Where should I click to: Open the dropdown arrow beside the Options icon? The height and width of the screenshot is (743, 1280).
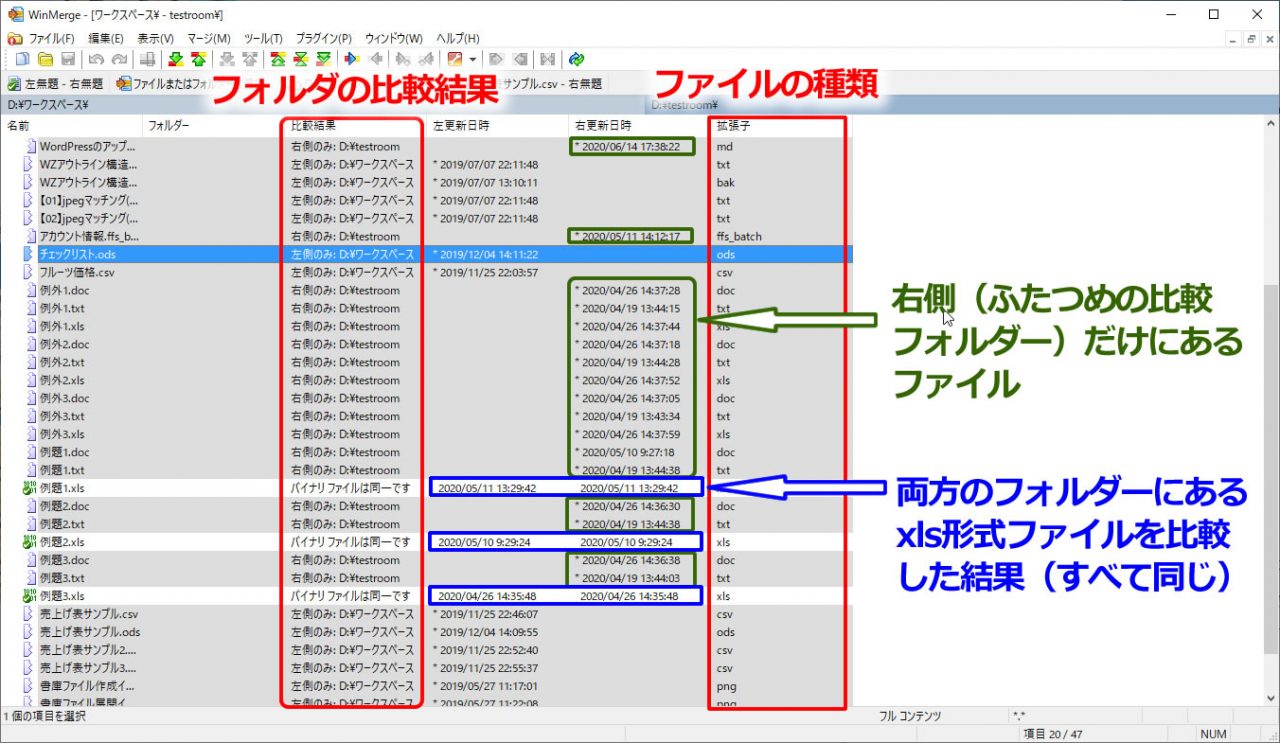click(x=472, y=59)
